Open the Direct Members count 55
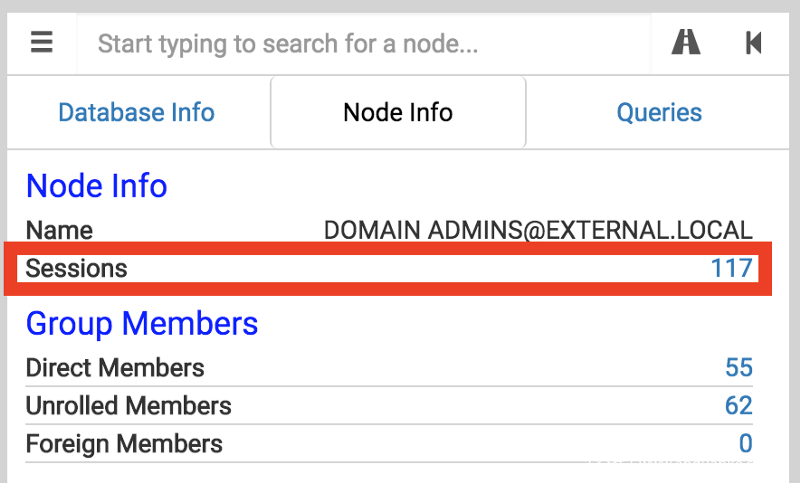The height and width of the screenshot is (483, 800). (x=738, y=368)
